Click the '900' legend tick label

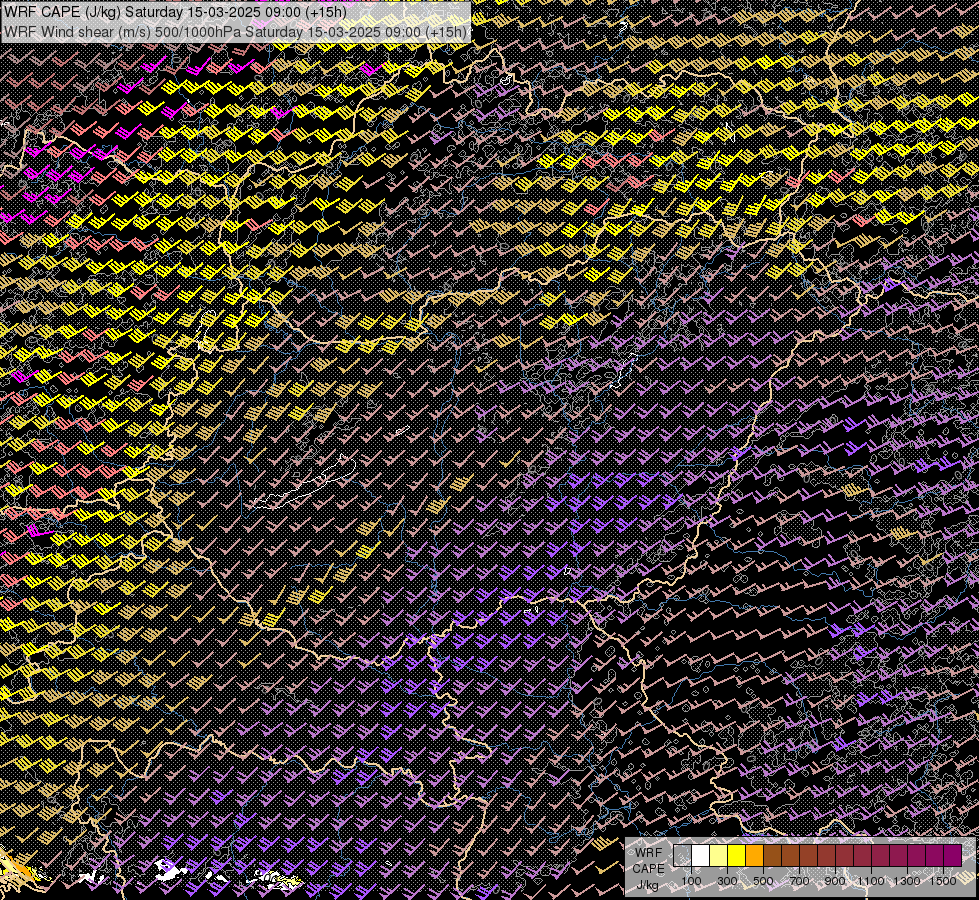[x=835, y=881]
